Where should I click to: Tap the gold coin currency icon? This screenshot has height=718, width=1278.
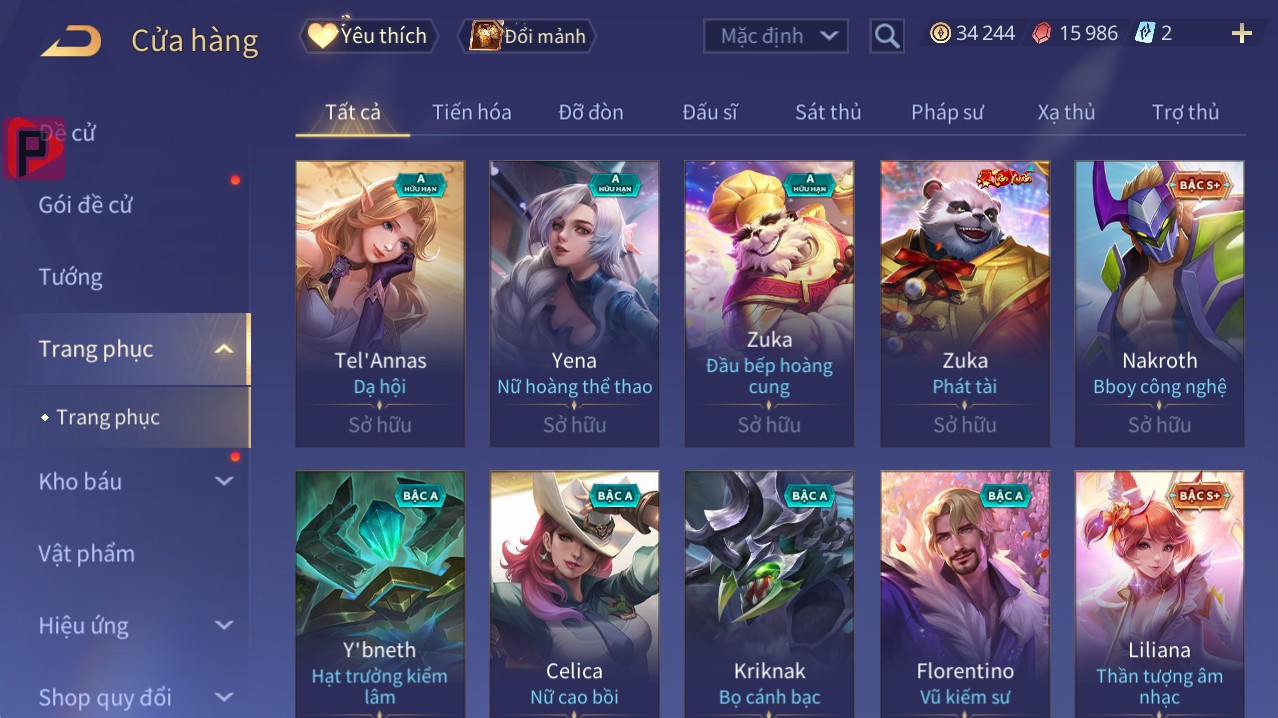pyautogui.click(x=940, y=33)
